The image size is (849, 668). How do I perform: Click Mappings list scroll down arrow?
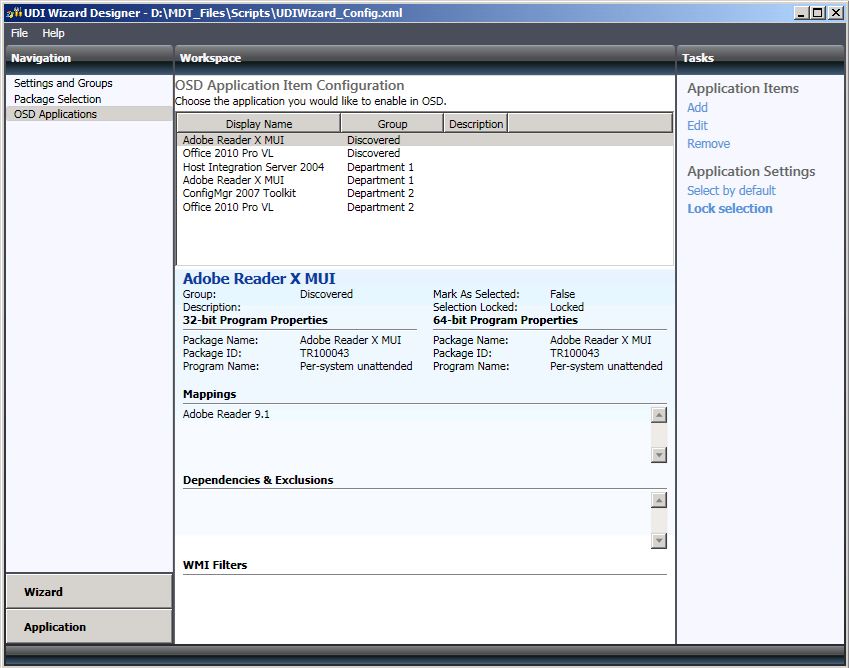pos(658,455)
